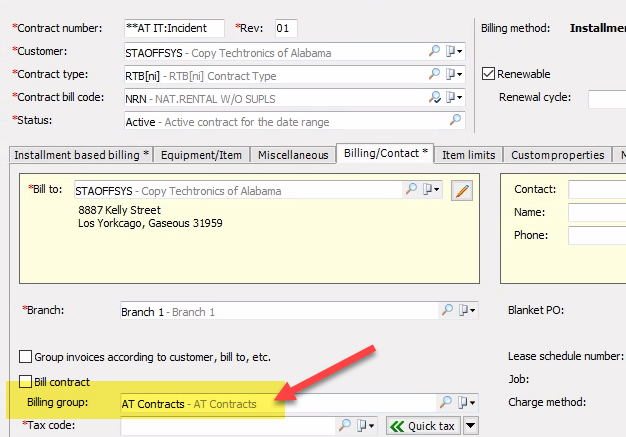Enable Group invoices according to customer checkbox
This screenshot has height=437, width=626.
(26, 356)
